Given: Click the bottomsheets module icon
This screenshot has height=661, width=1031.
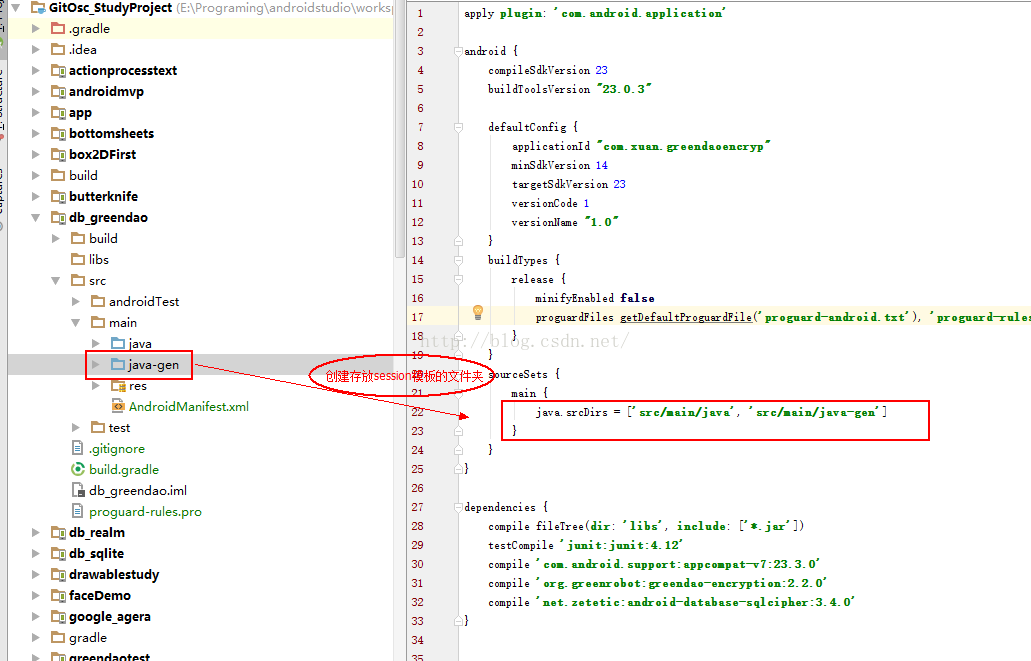Looking at the screenshot, I should 58,134.
